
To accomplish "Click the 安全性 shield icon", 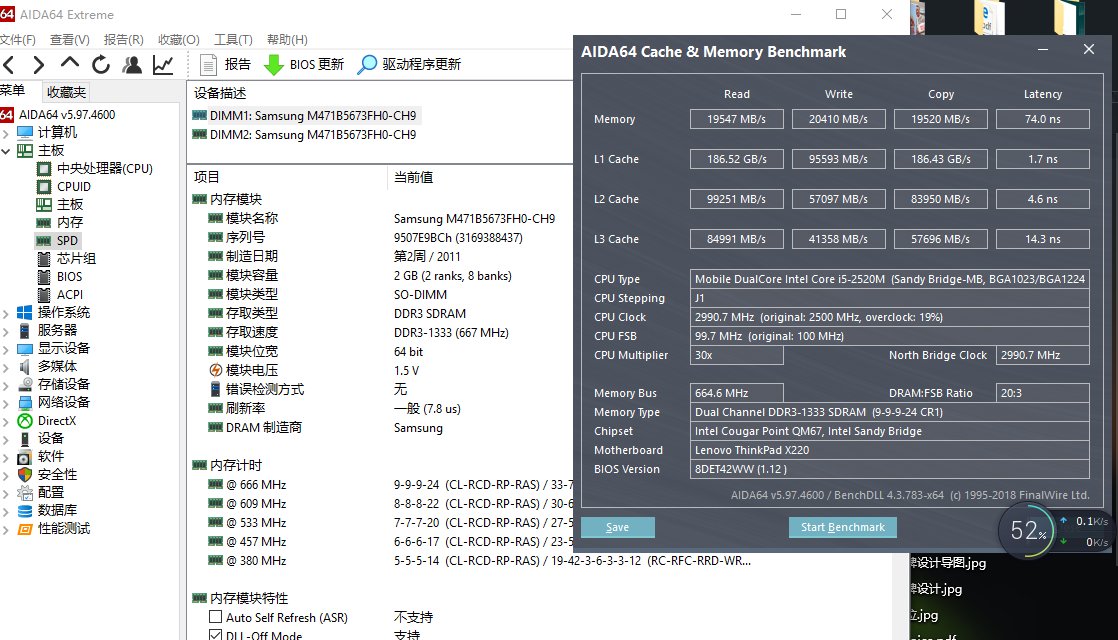I will click(25, 475).
